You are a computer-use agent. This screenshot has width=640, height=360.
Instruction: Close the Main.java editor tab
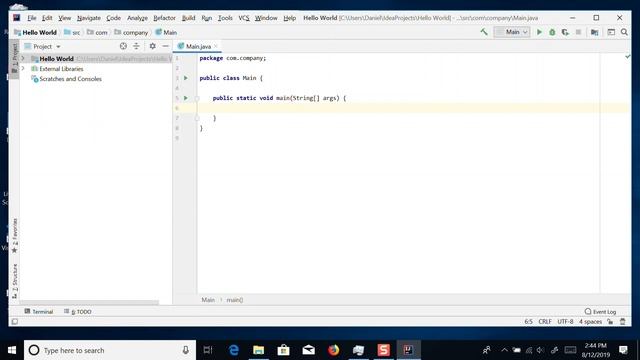tap(216, 46)
